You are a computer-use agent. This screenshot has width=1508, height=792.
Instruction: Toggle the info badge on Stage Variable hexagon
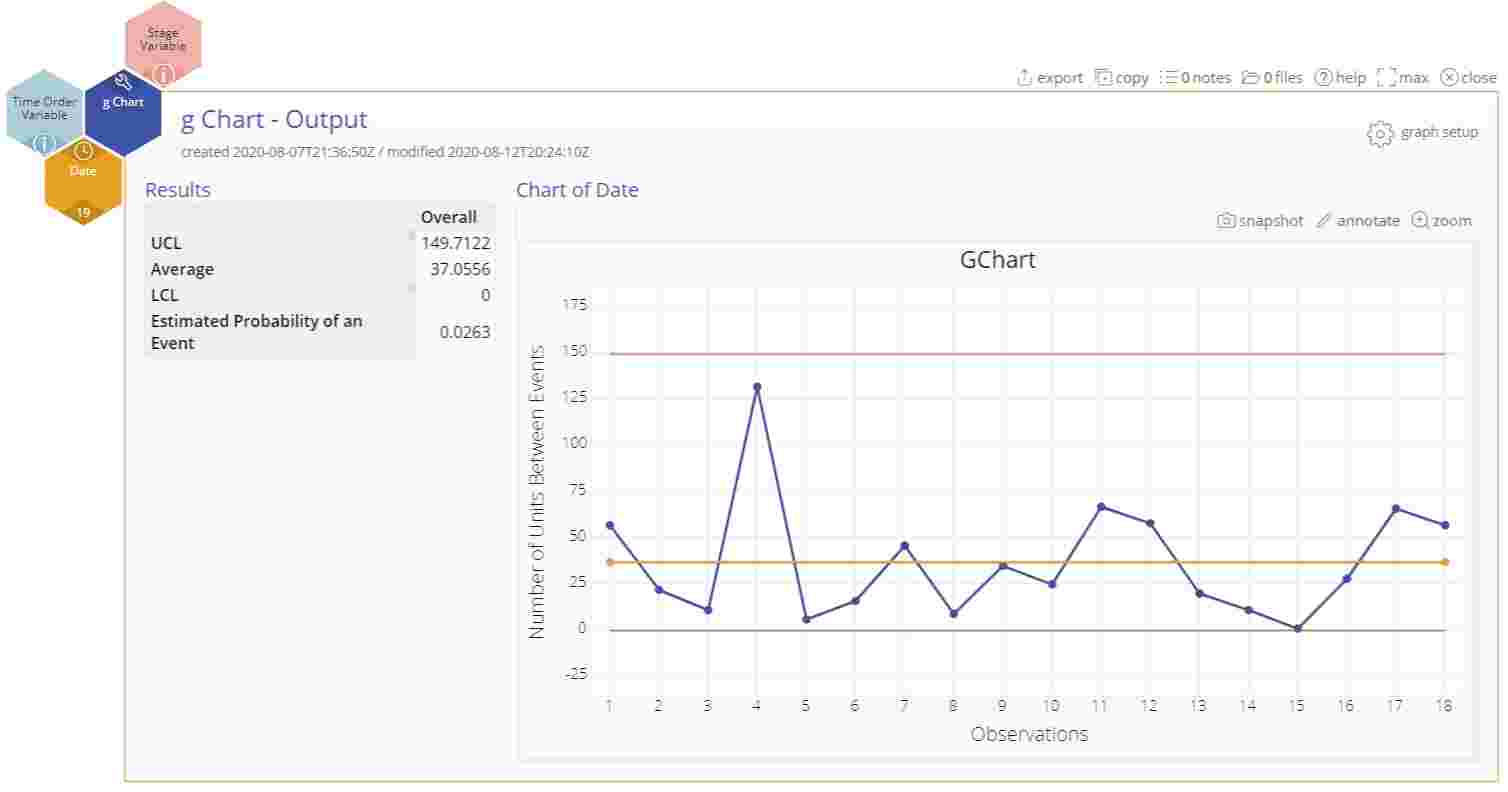[x=164, y=73]
